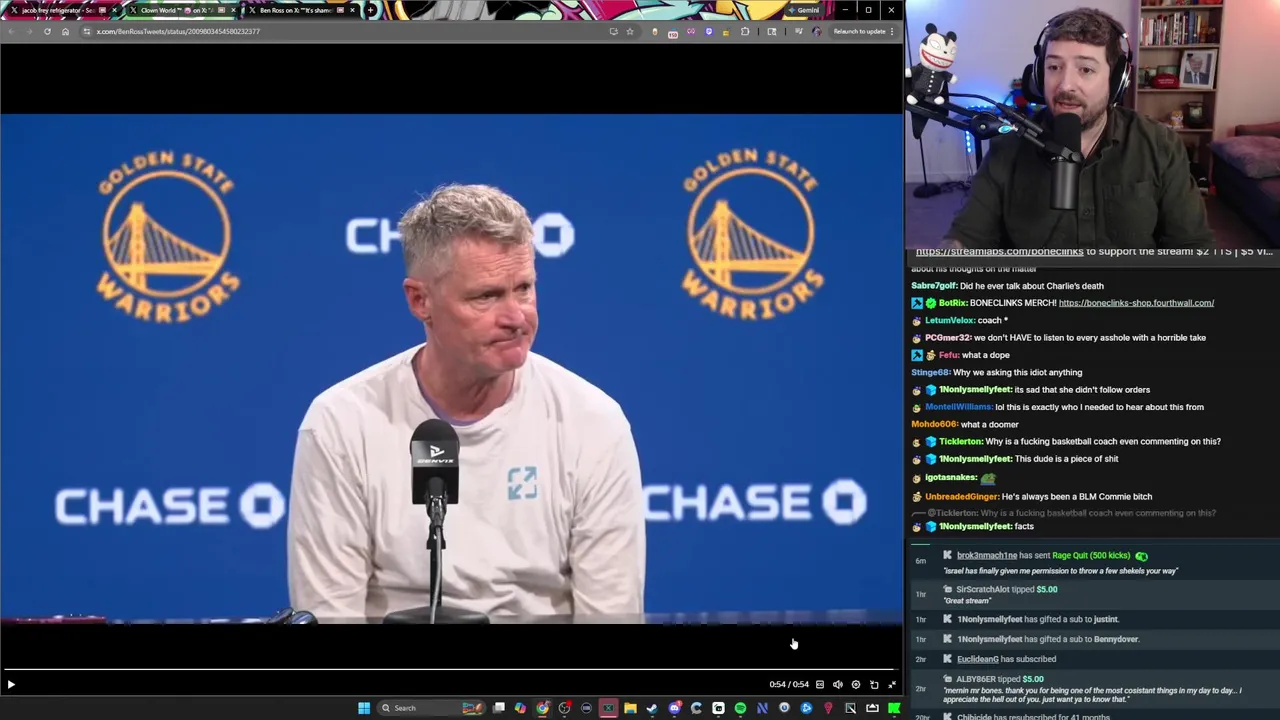Open the green Kick app taskbar icon
1280x720 pixels.
point(894,708)
